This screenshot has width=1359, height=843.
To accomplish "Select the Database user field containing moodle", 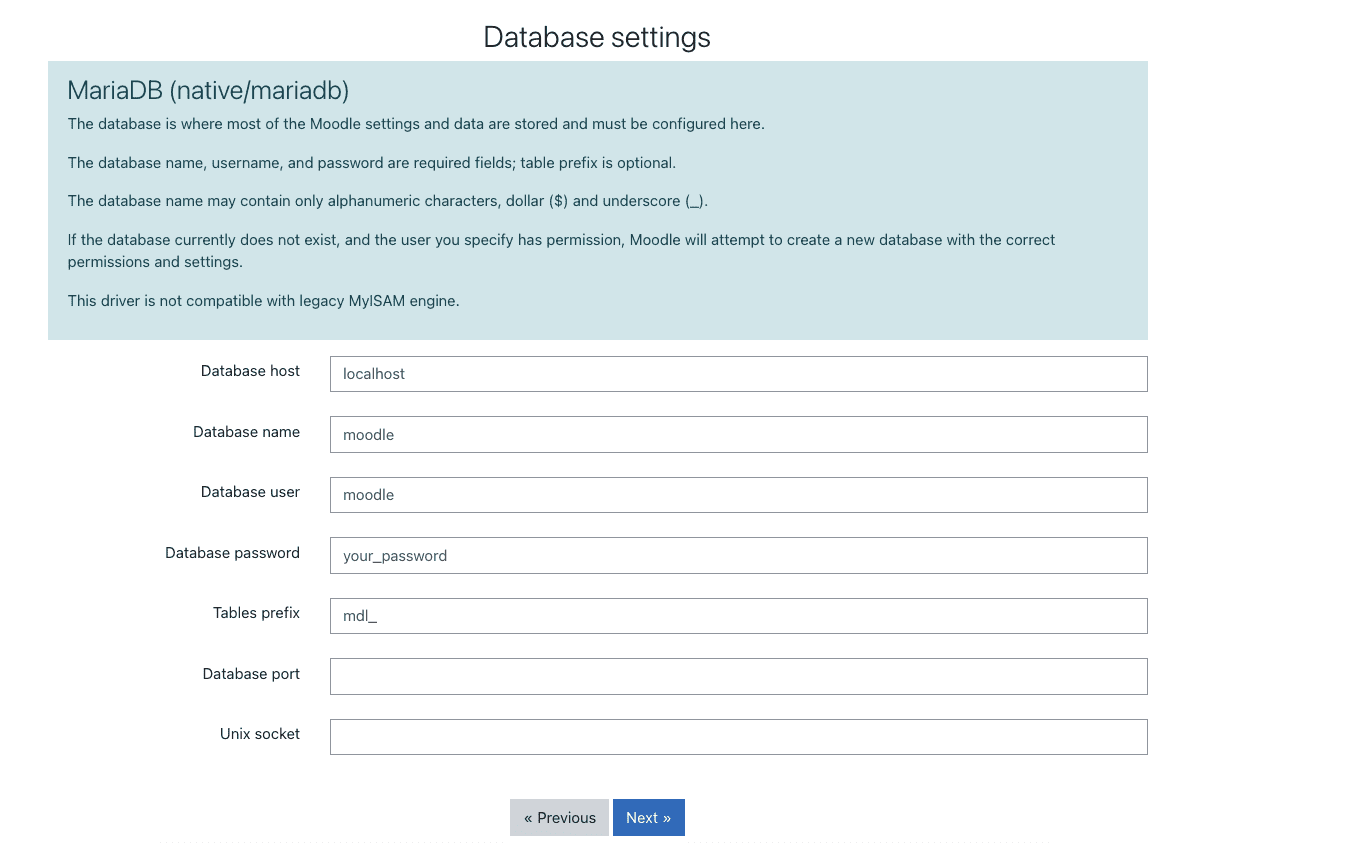I will point(738,495).
